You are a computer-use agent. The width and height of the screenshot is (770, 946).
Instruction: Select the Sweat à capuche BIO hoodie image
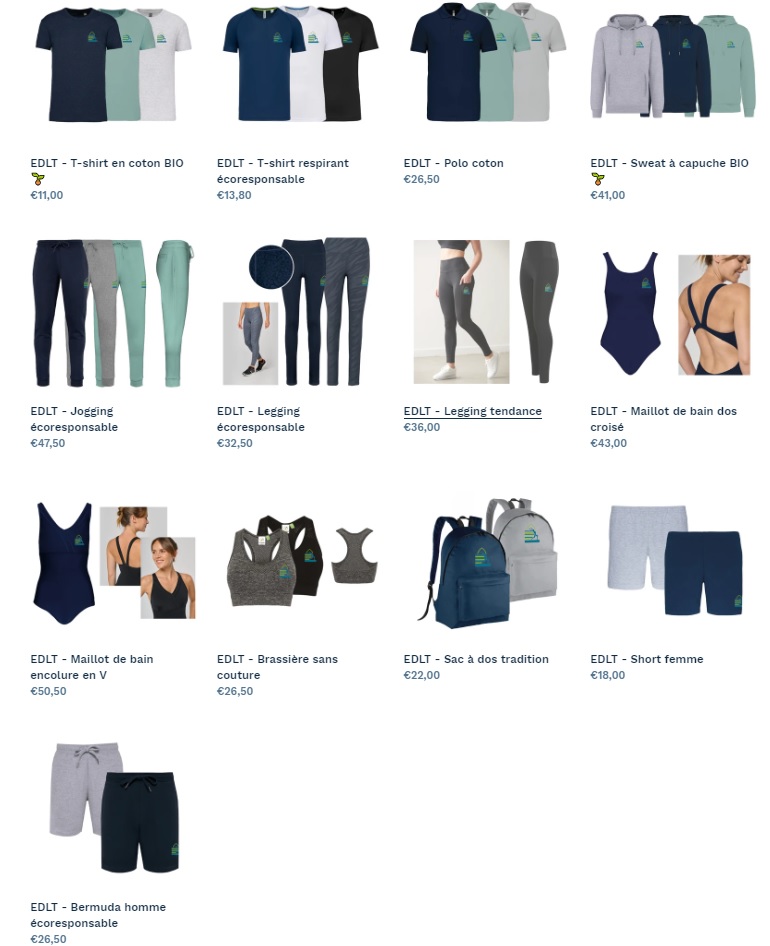pos(673,65)
